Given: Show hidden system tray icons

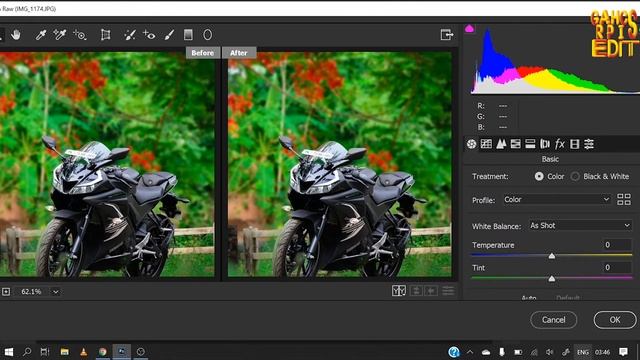Looking at the screenshot, I should 470,352.
